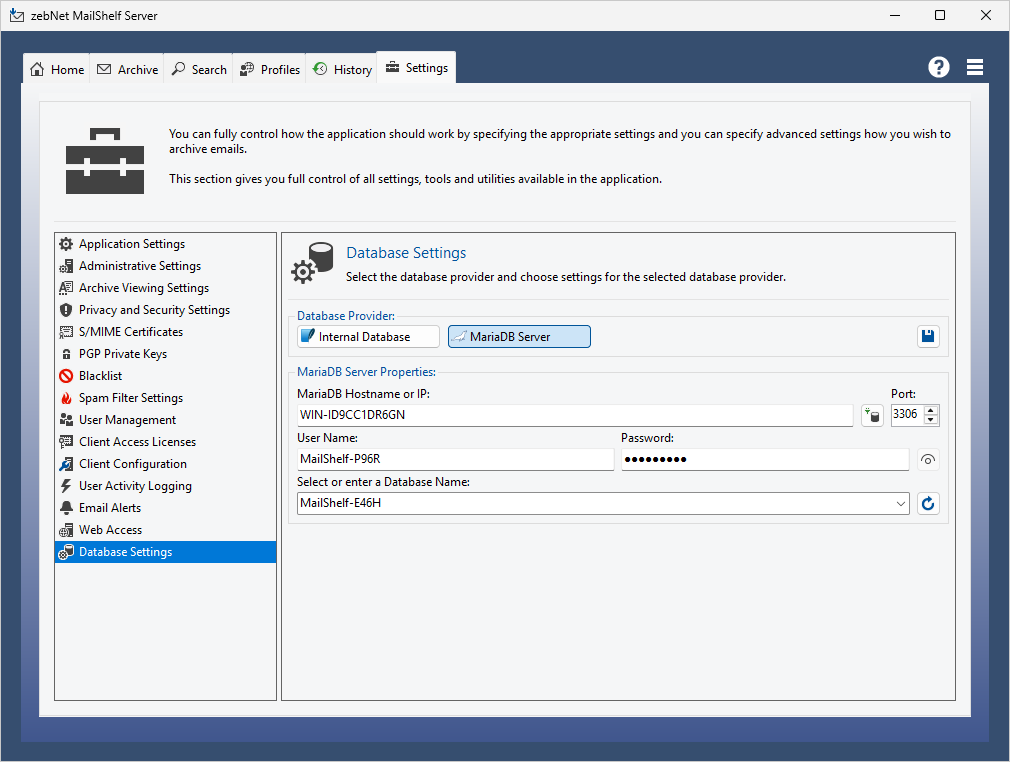Open the help question mark icon
Image resolution: width=1010 pixels, height=762 pixels.
[938, 67]
